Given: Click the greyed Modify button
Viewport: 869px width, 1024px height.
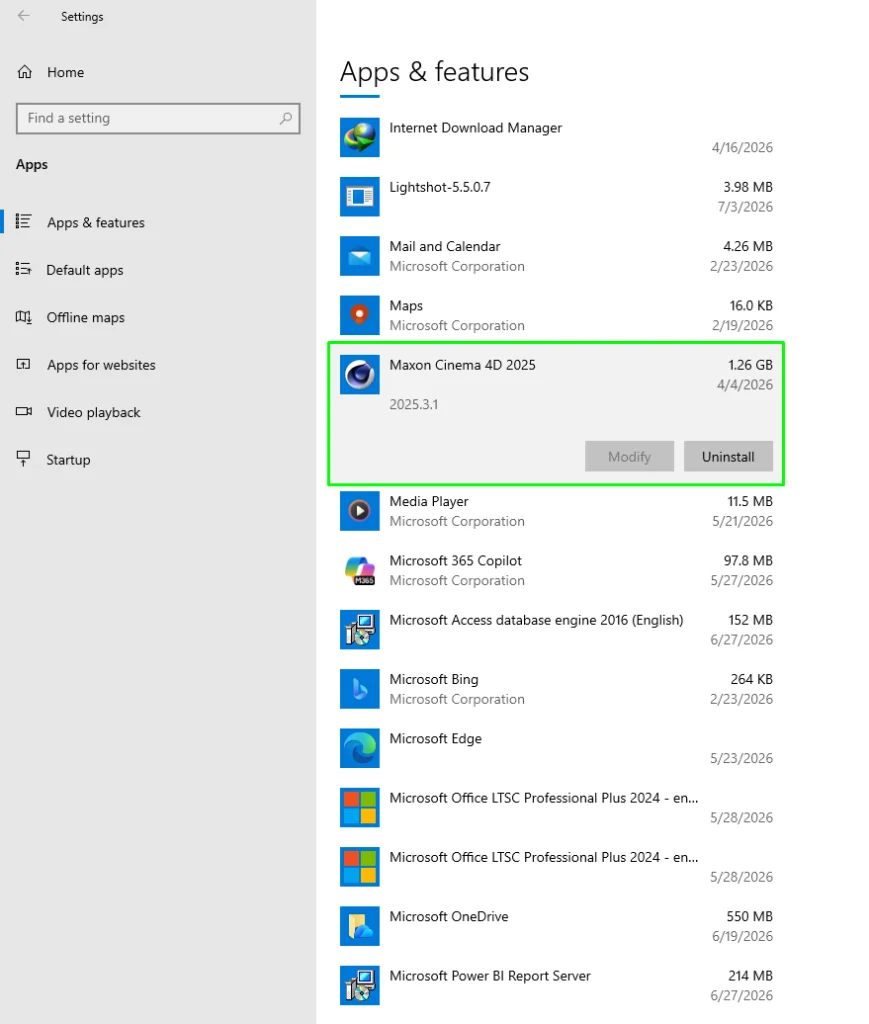Looking at the screenshot, I should (x=629, y=456).
